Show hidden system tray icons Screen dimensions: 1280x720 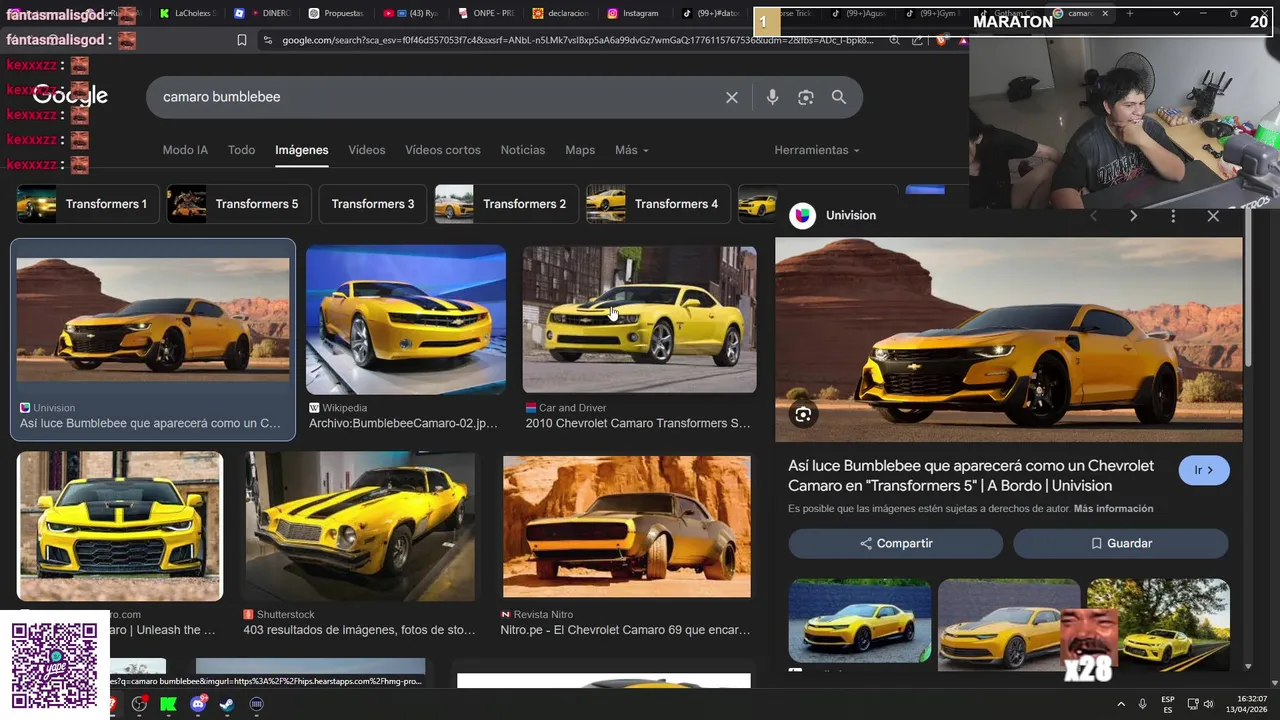pos(1120,704)
